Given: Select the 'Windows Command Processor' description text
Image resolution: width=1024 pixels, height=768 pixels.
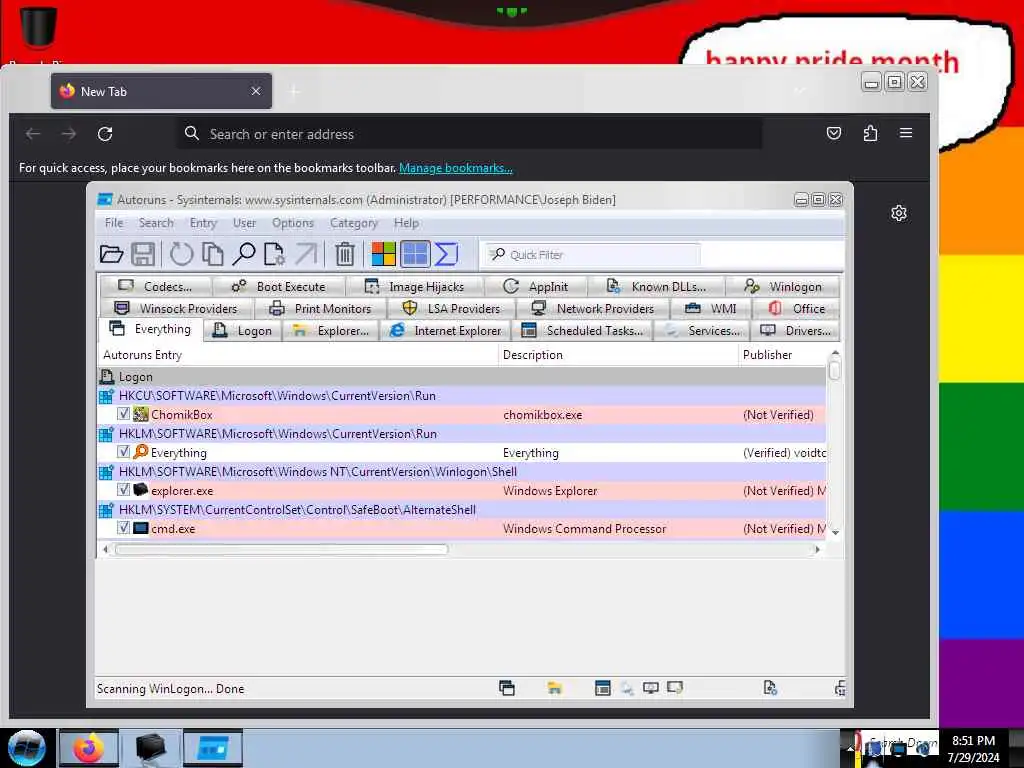Looking at the screenshot, I should tap(584, 529).
